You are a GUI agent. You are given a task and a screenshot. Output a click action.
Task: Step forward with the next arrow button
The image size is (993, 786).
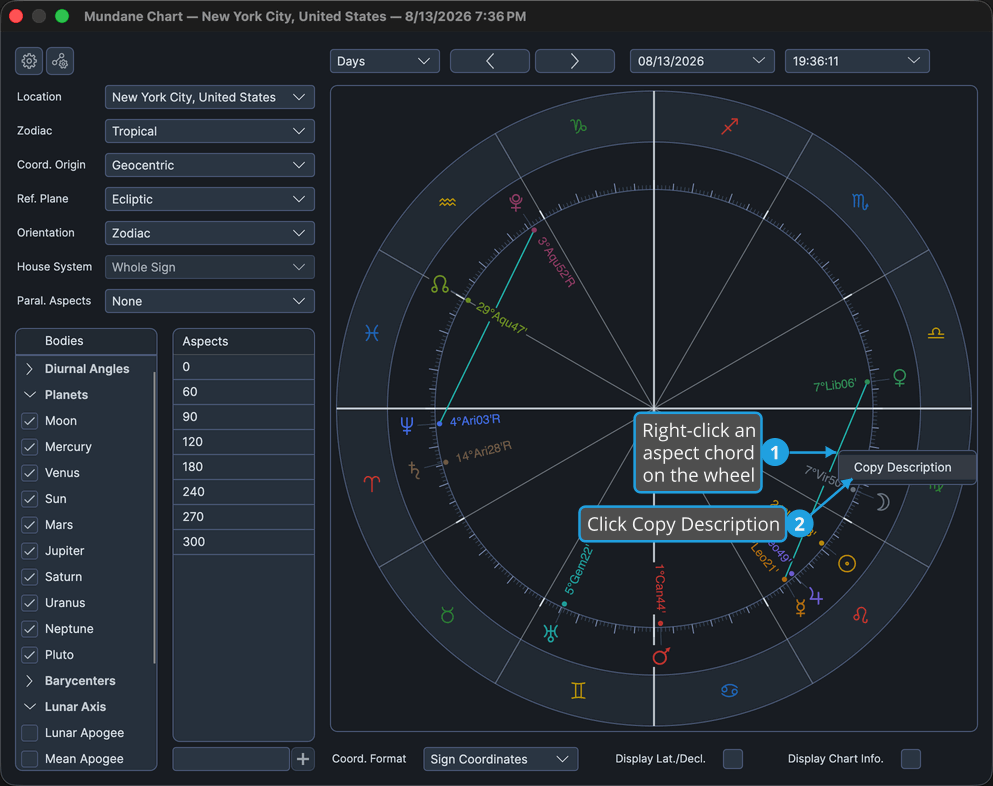tap(574, 61)
